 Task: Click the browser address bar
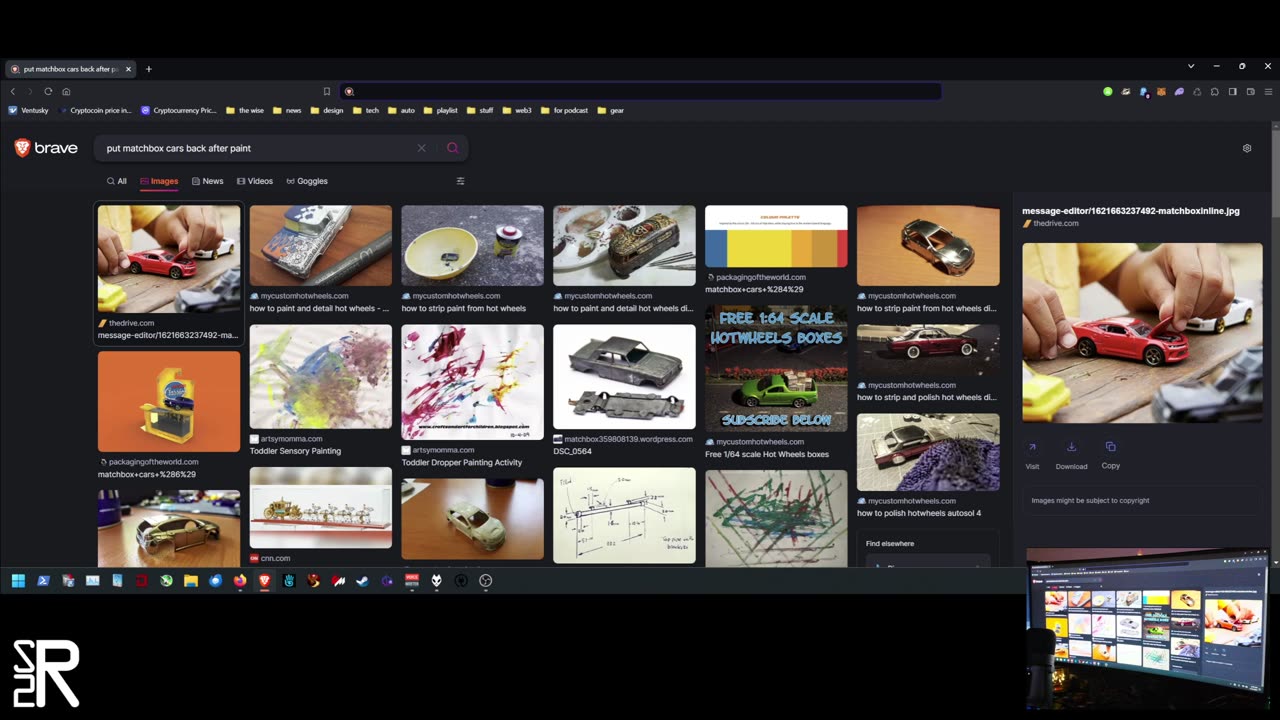pos(640,91)
